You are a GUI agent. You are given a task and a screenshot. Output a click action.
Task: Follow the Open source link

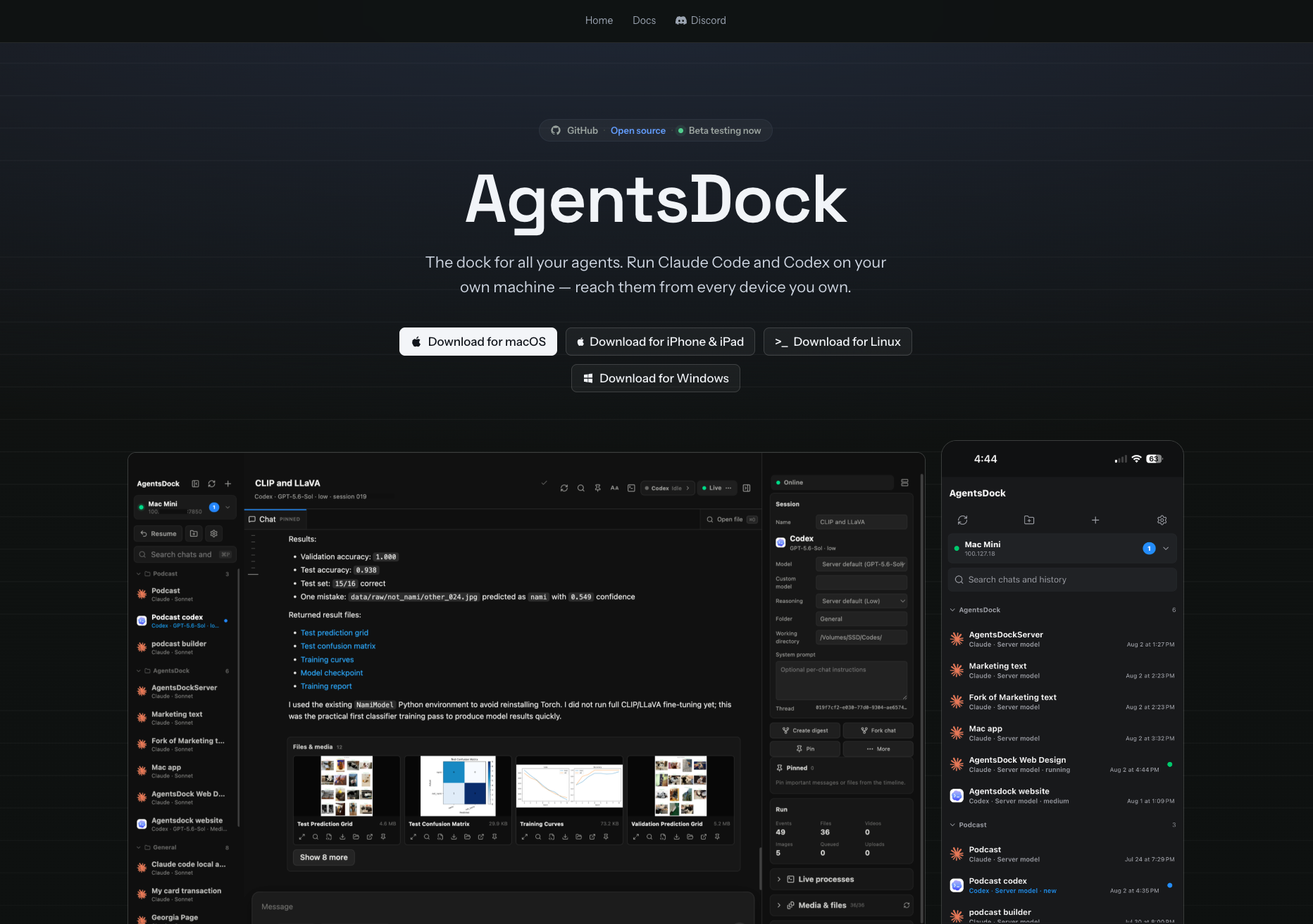click(638, 130)
